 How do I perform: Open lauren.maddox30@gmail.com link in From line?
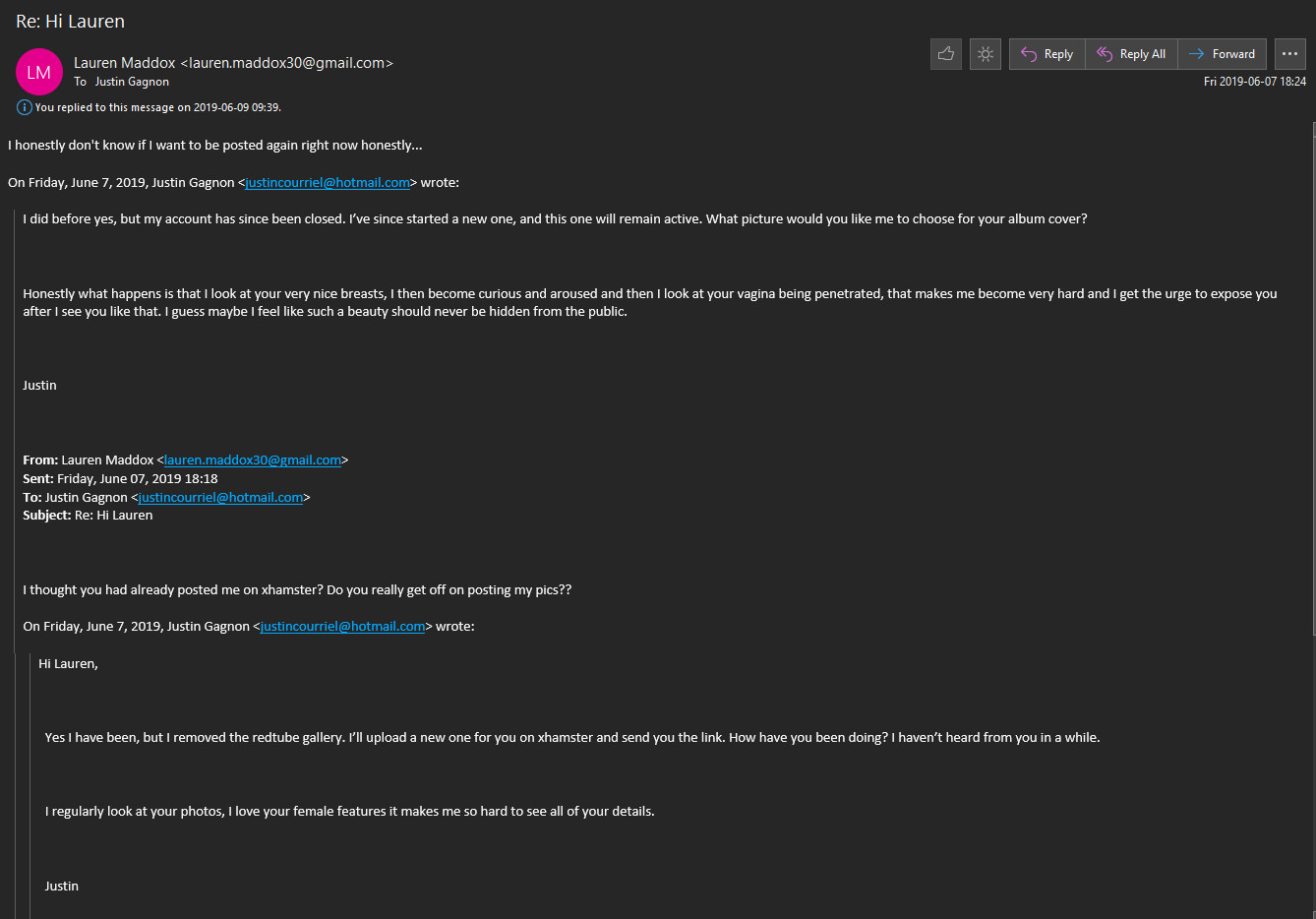point(253,459)
